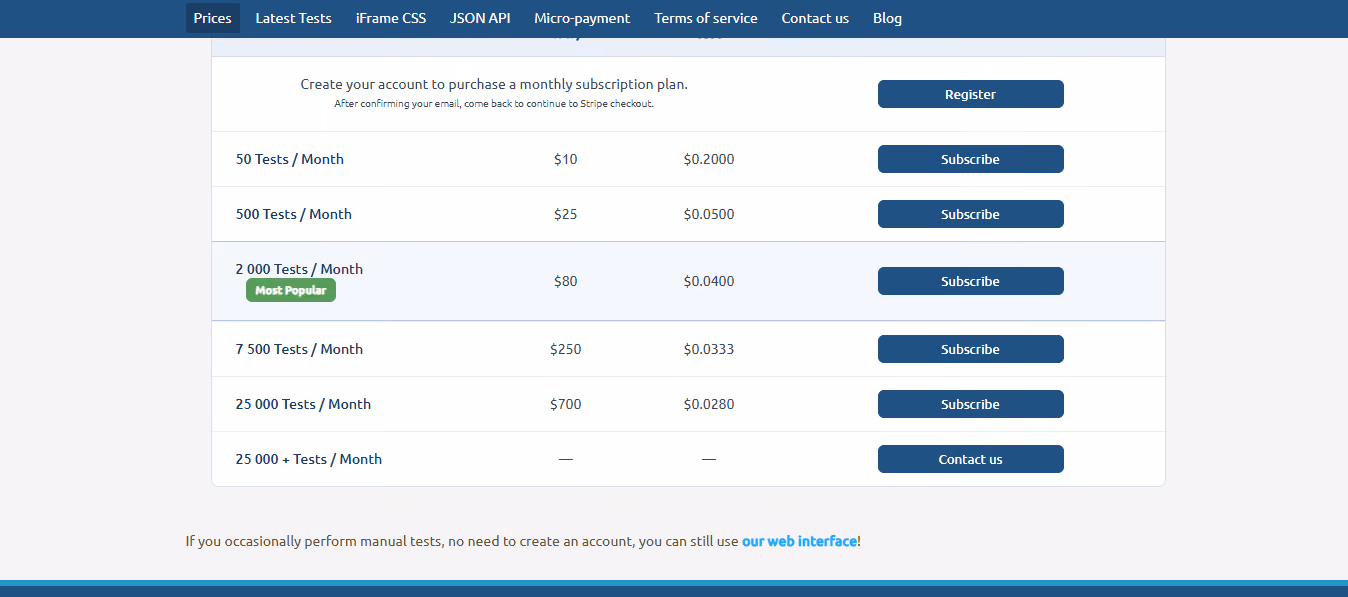The height and width of the screenshot is (597, 1348).
Task: Subscribe to 7 500 Tests / Month plan
Action: click(970, 349)
